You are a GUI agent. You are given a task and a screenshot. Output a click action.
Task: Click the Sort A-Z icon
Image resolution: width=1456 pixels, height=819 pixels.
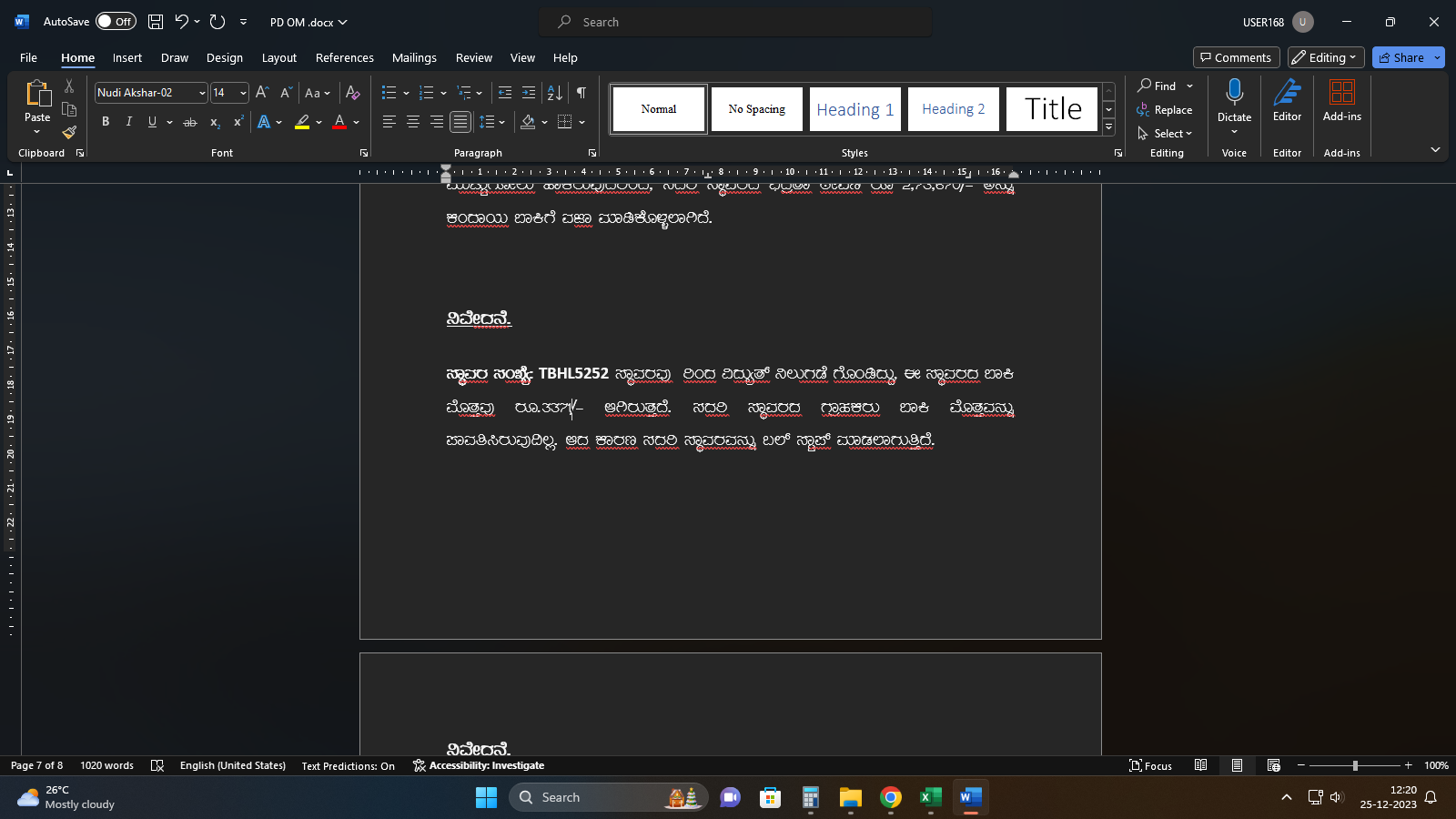(555, 93)
